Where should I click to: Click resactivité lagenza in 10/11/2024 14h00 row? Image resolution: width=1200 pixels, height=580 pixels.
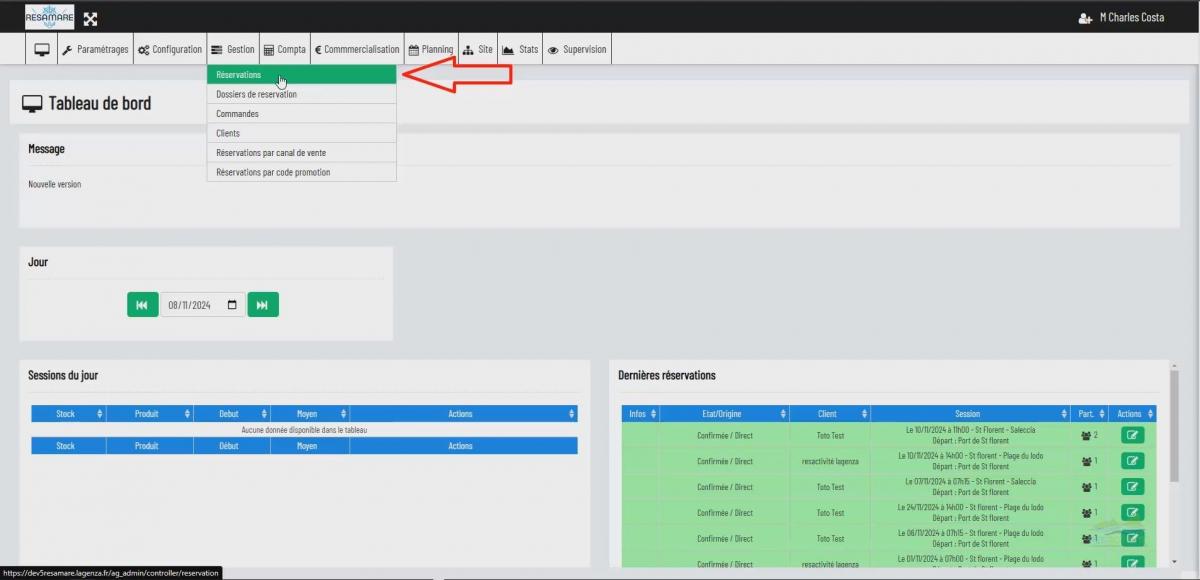pos(829,461)
